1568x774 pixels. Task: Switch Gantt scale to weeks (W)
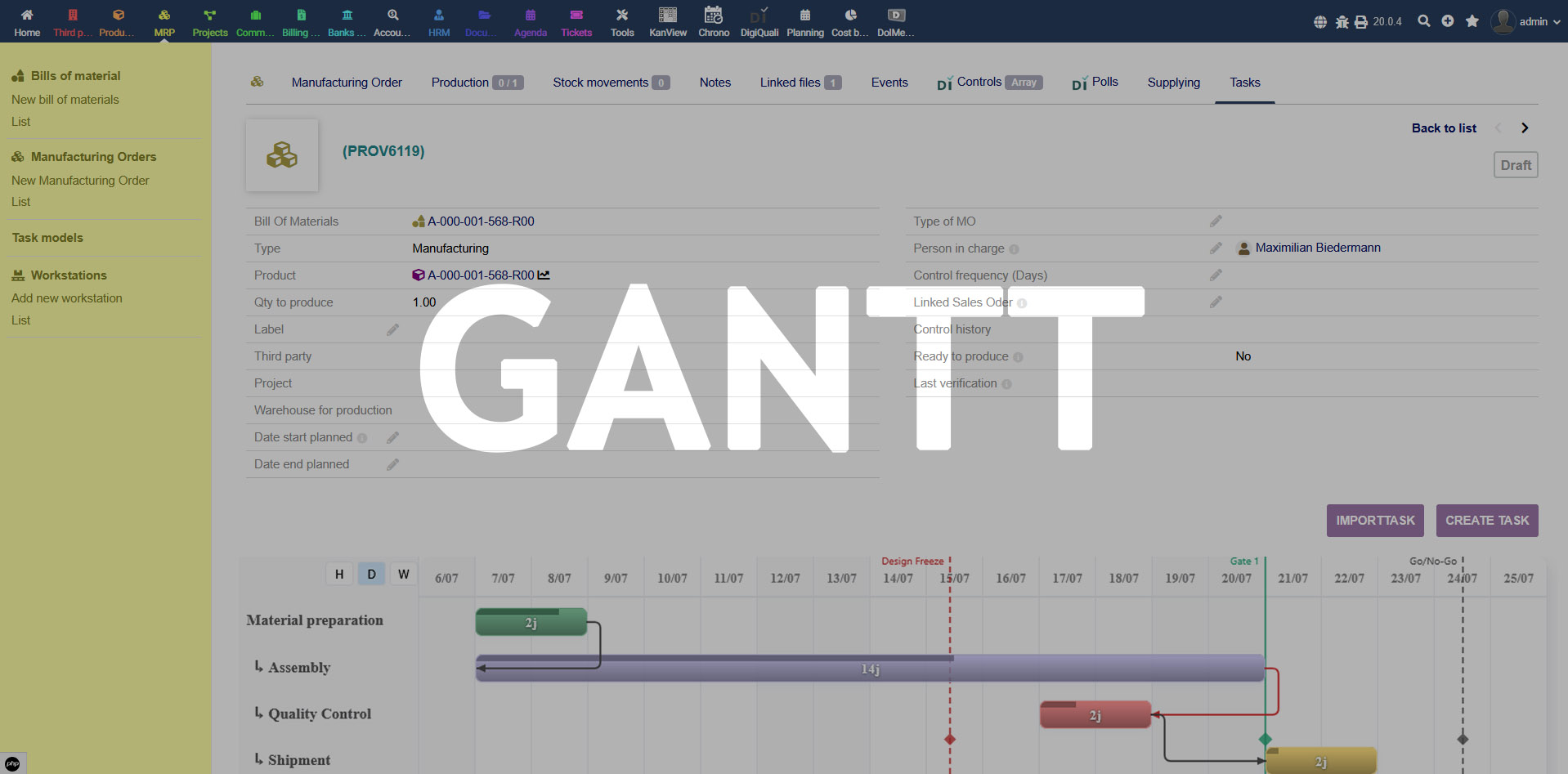[x=403, y=574]
